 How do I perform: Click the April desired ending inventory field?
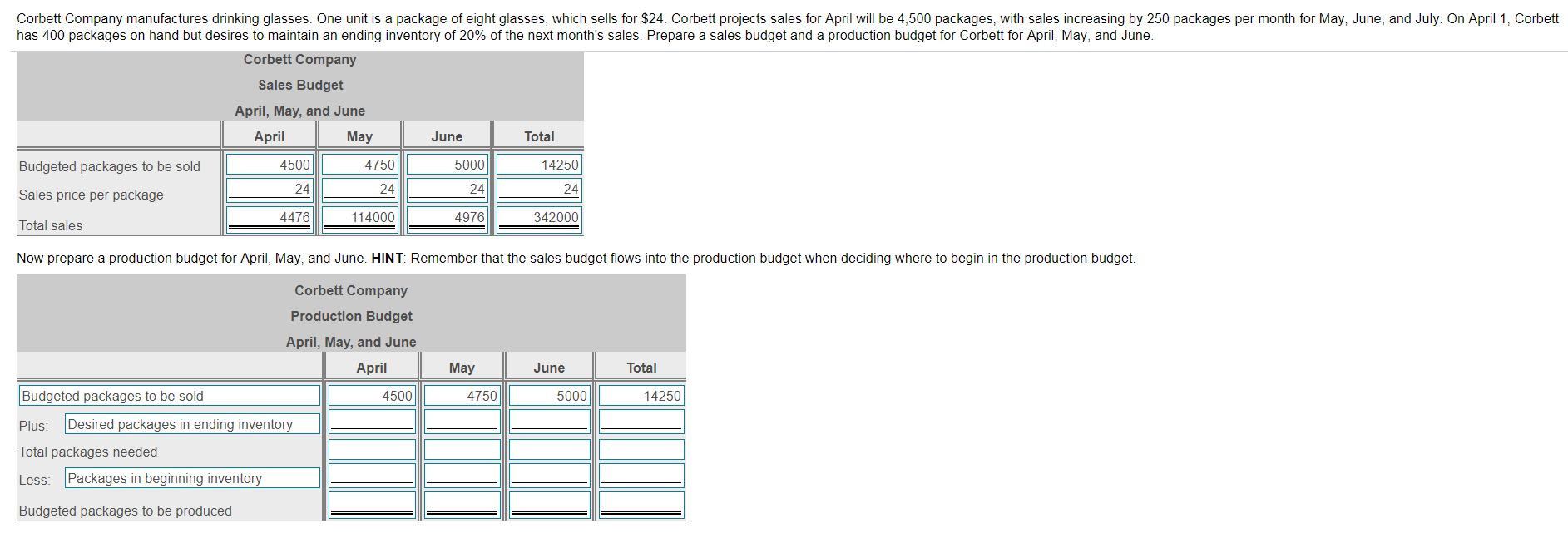click(x=372, y=422)
